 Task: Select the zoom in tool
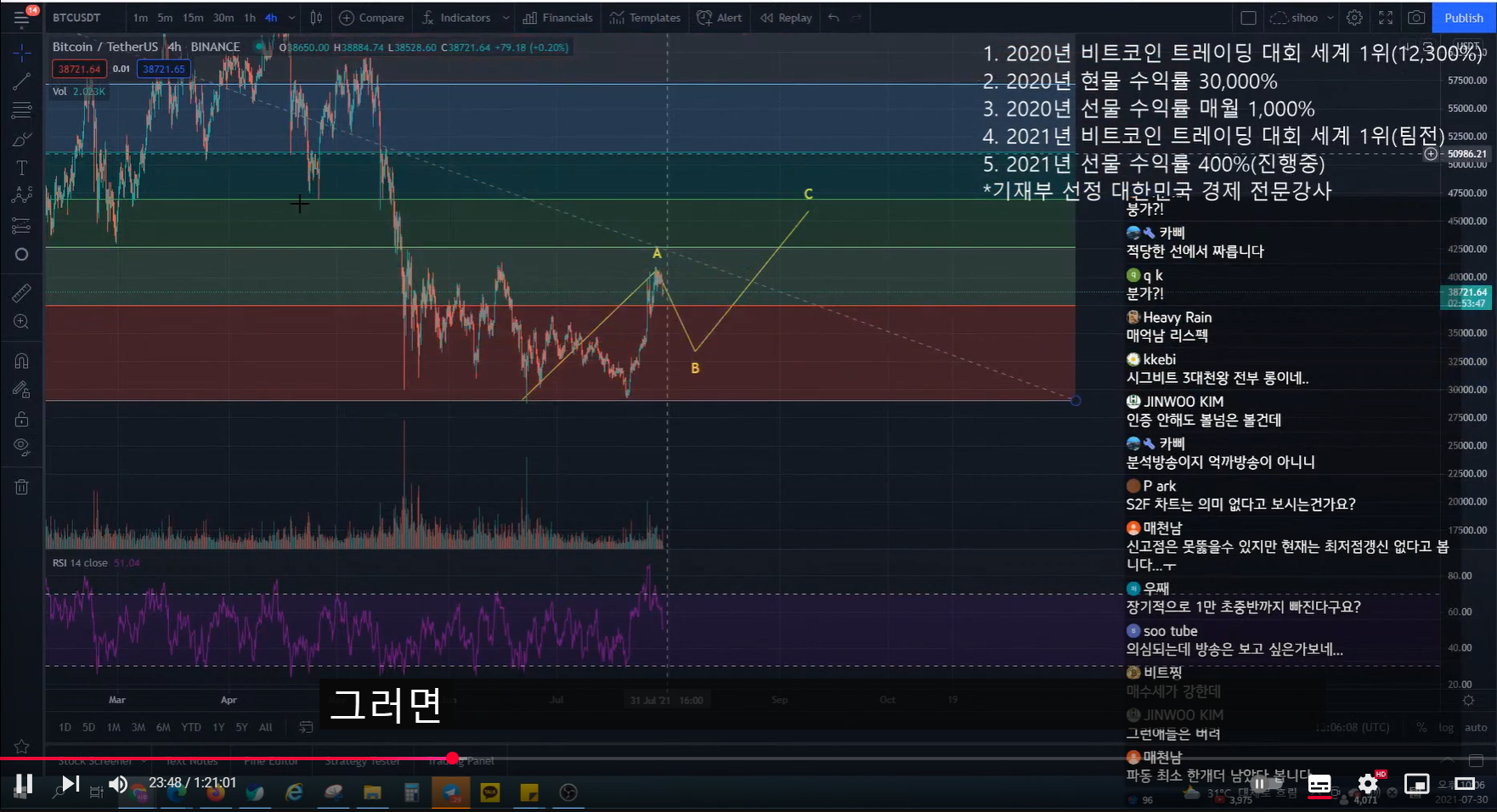point(22,322)
